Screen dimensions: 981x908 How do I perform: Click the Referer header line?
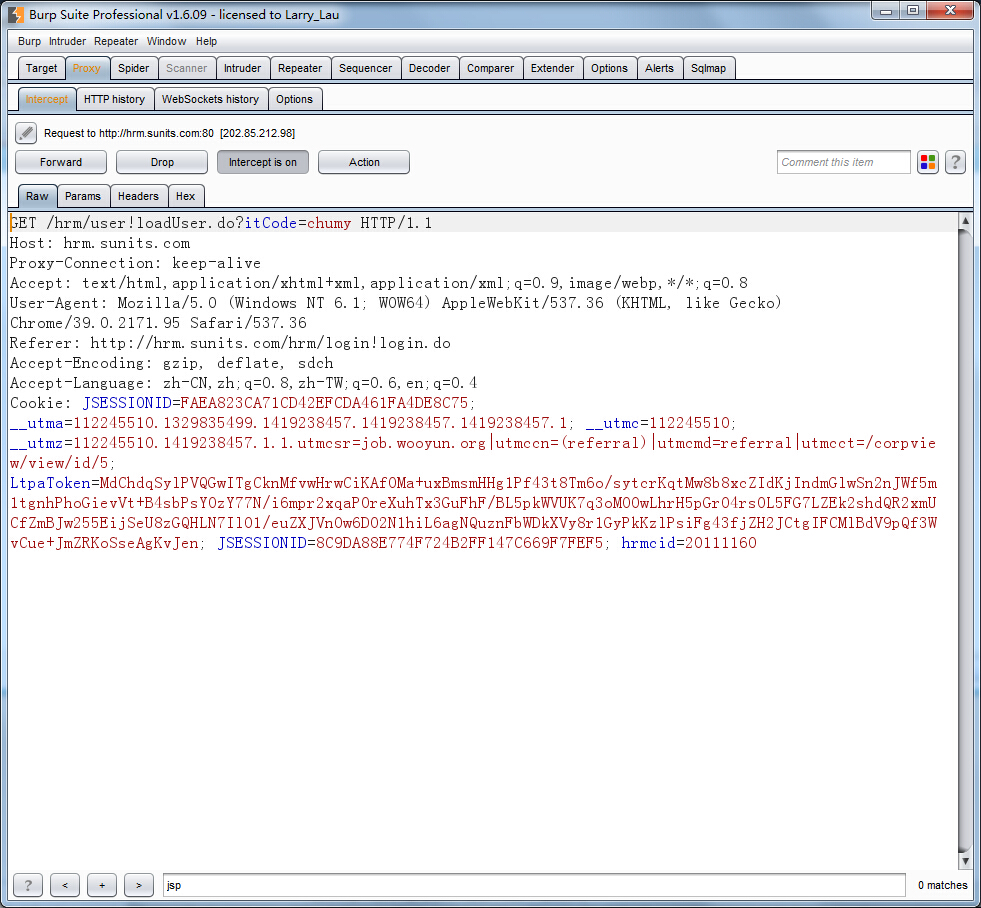pos(230,343)
